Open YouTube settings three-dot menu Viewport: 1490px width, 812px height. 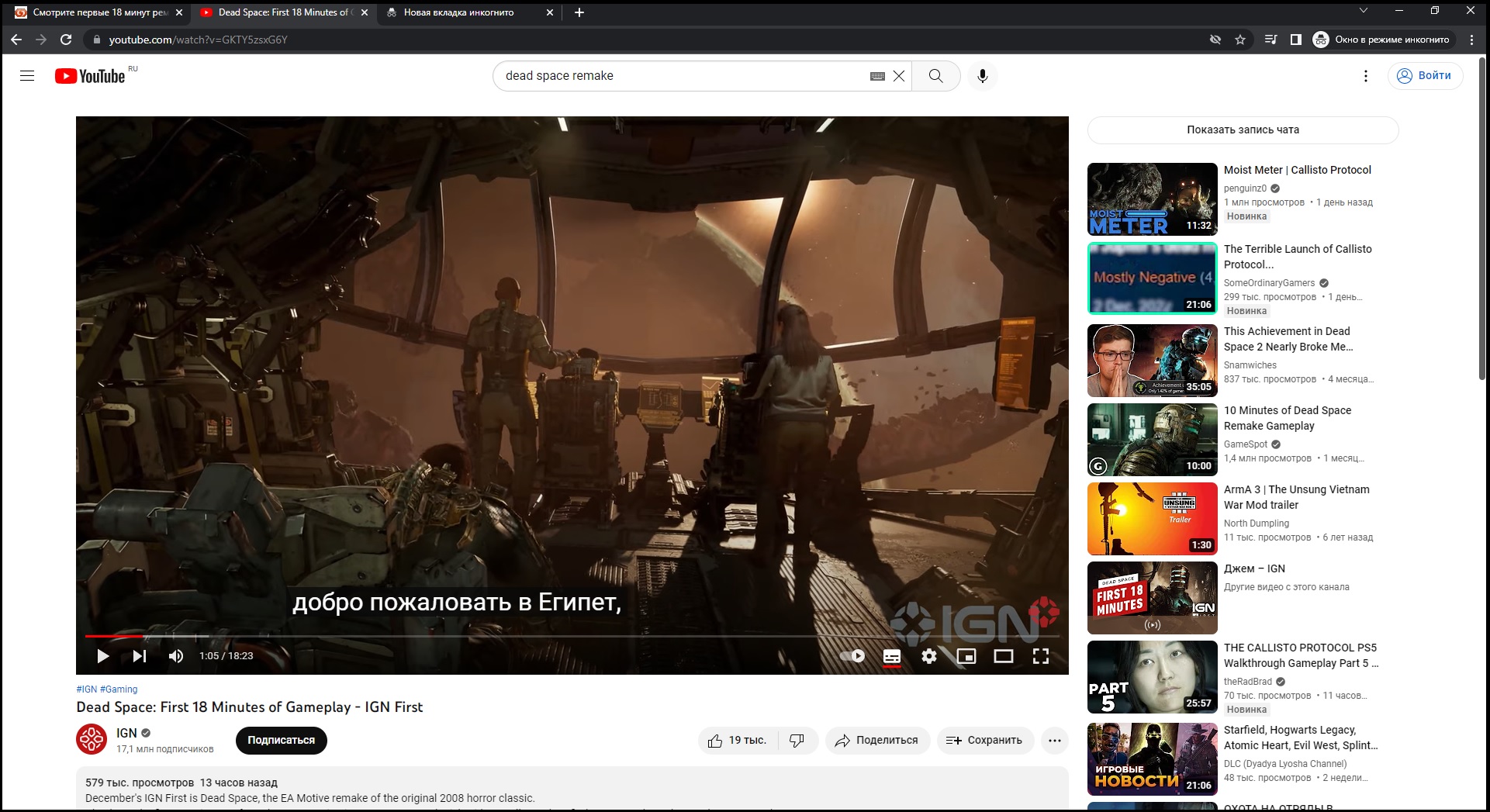(x=1366, y=76)
